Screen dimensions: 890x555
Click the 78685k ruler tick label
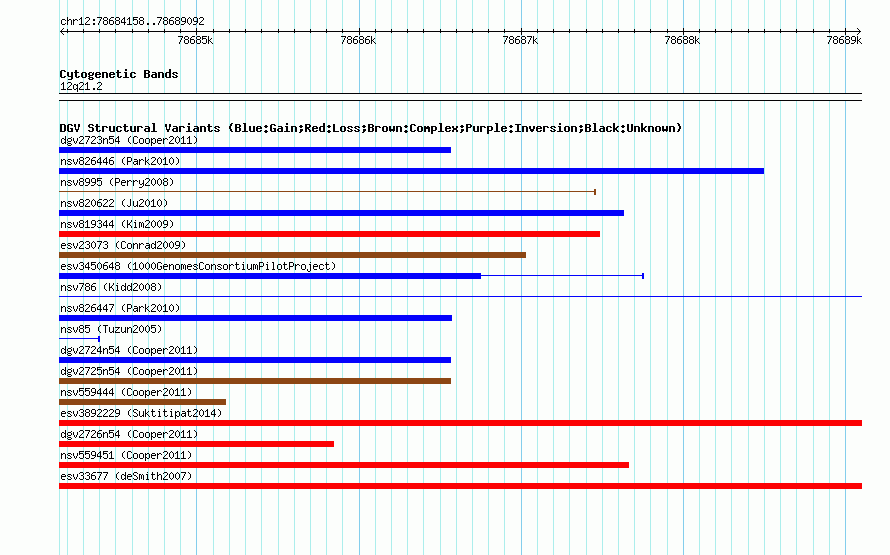pos(195,40)
